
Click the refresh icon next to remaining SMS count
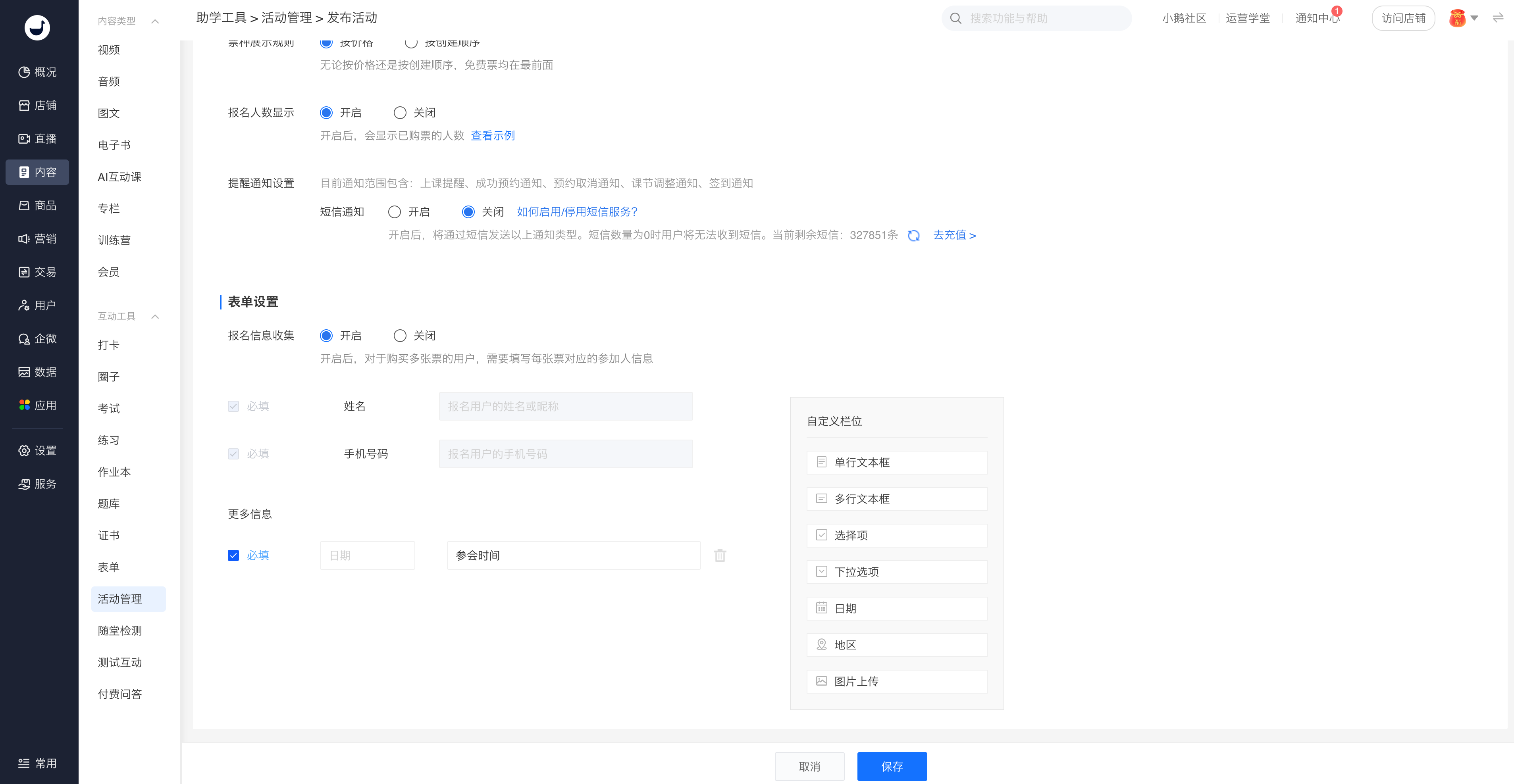point(913,236)
